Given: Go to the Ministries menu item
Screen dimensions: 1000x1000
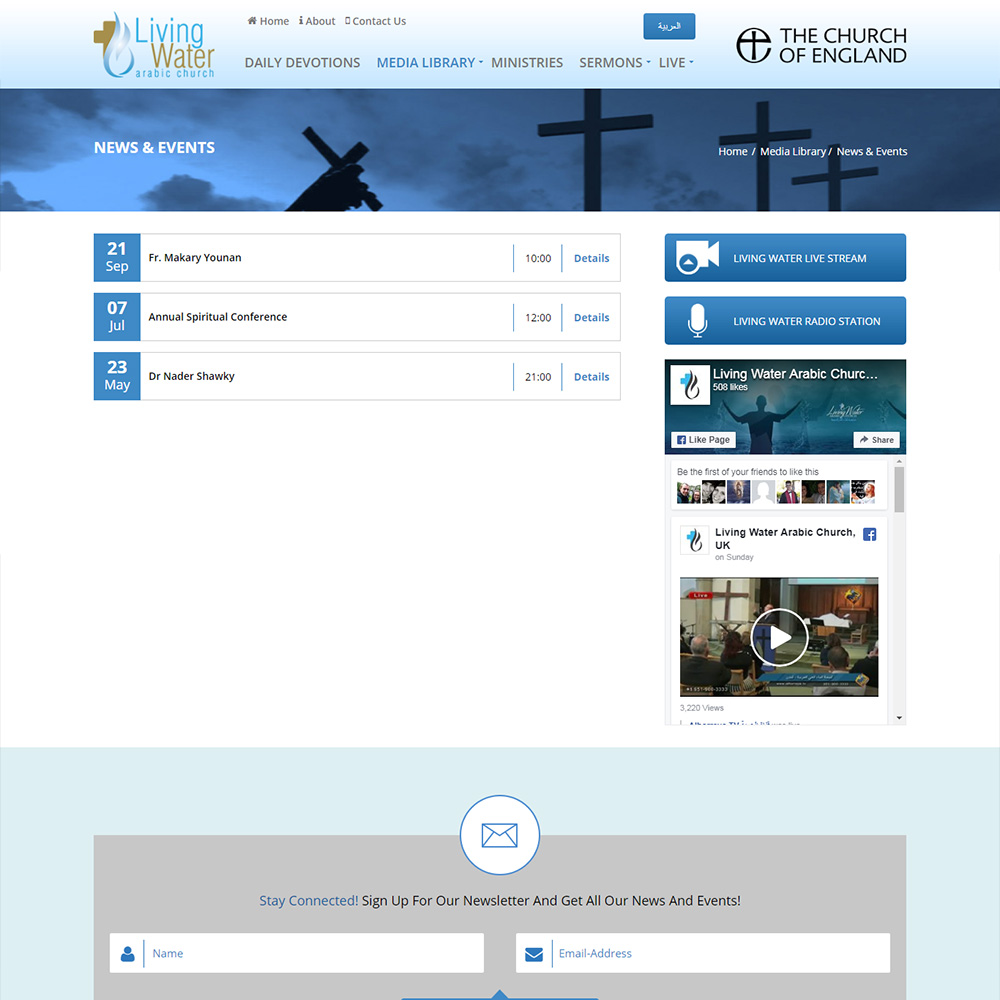Looking at the screenshot, I should click(527, 62).
